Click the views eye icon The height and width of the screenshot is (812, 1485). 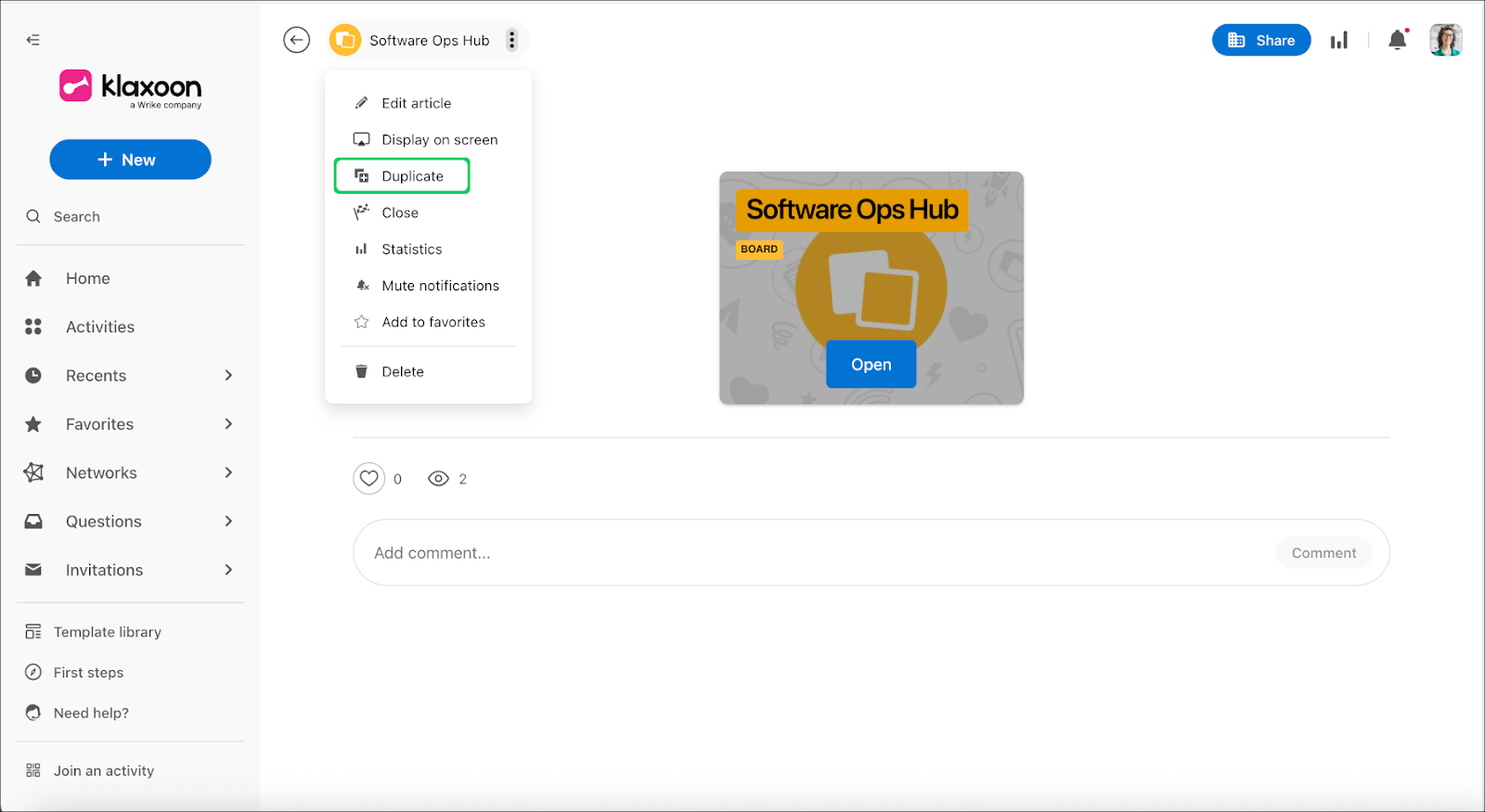[438, 479]
